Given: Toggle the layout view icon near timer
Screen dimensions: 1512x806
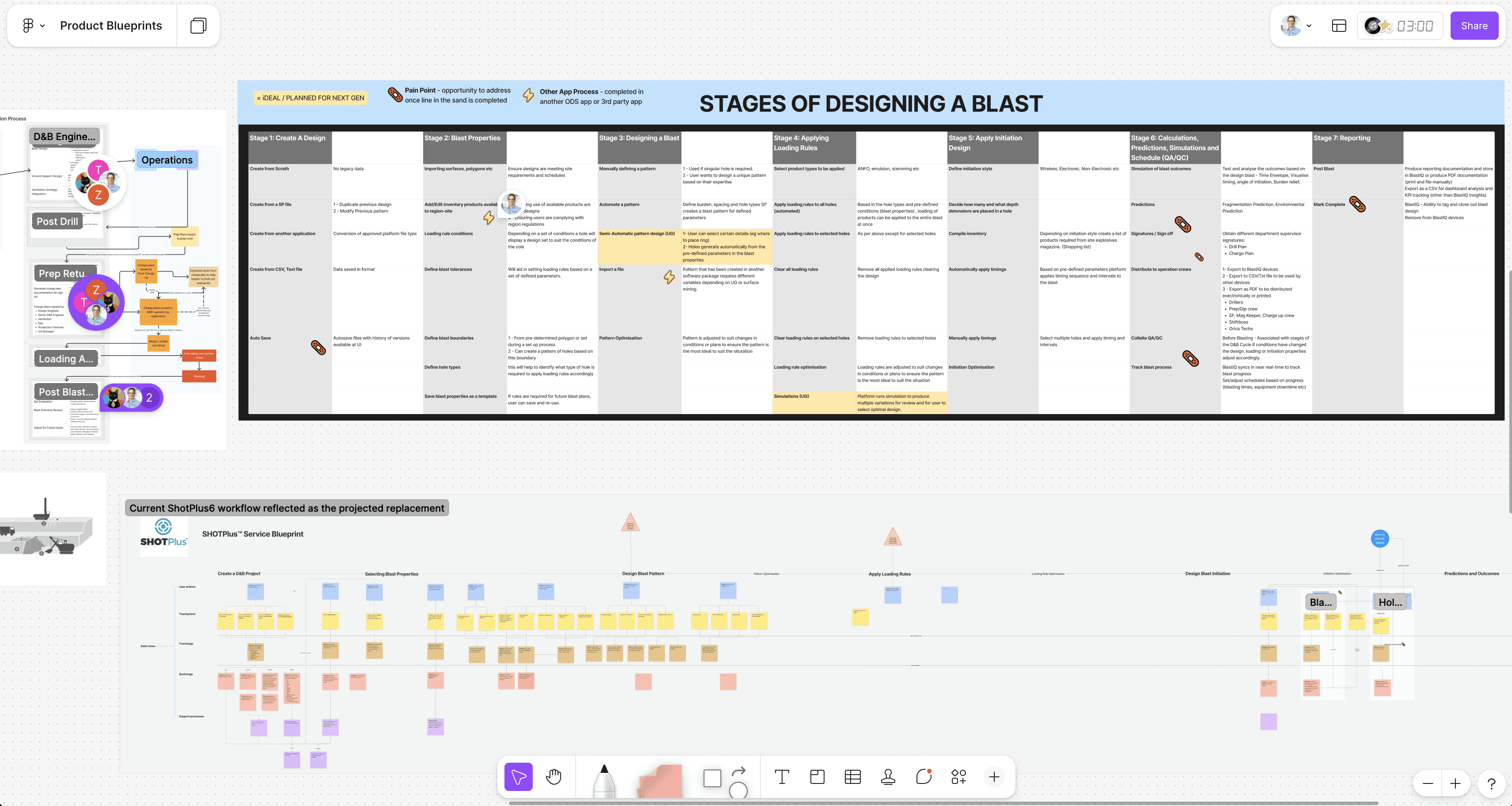Looking at the screenshot, I should click(1339, 26).
